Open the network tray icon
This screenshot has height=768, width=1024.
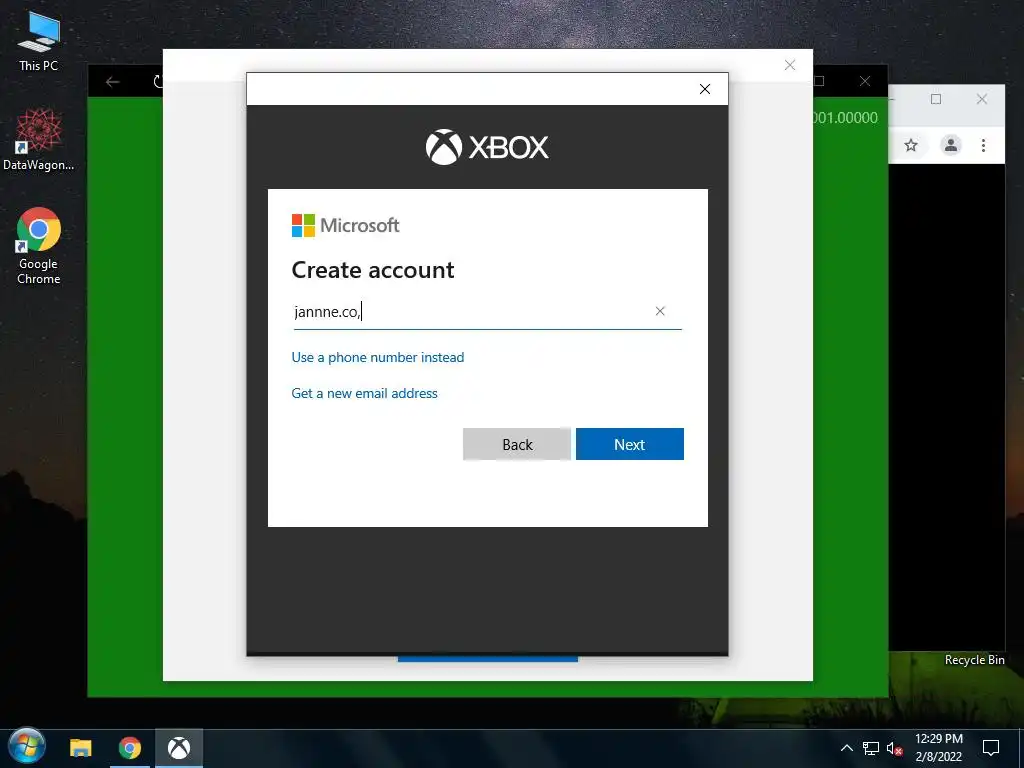[x=871, y=748]
